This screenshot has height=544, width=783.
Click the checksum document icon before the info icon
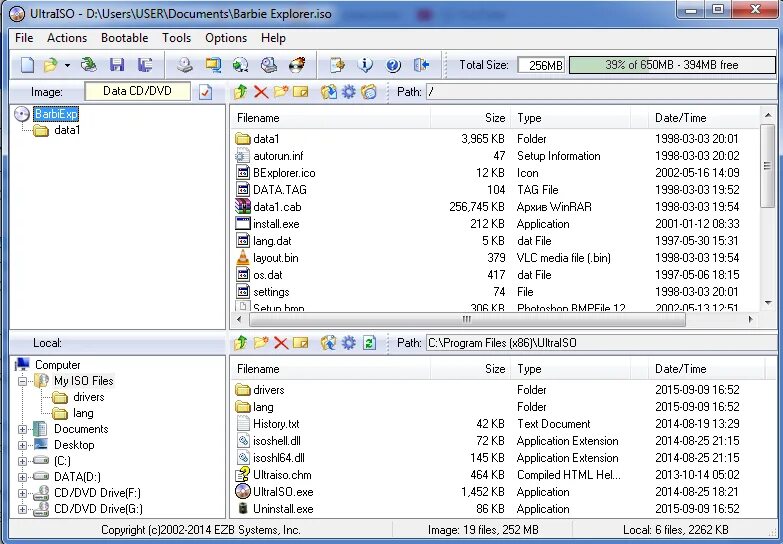click(x=337, y=65)
